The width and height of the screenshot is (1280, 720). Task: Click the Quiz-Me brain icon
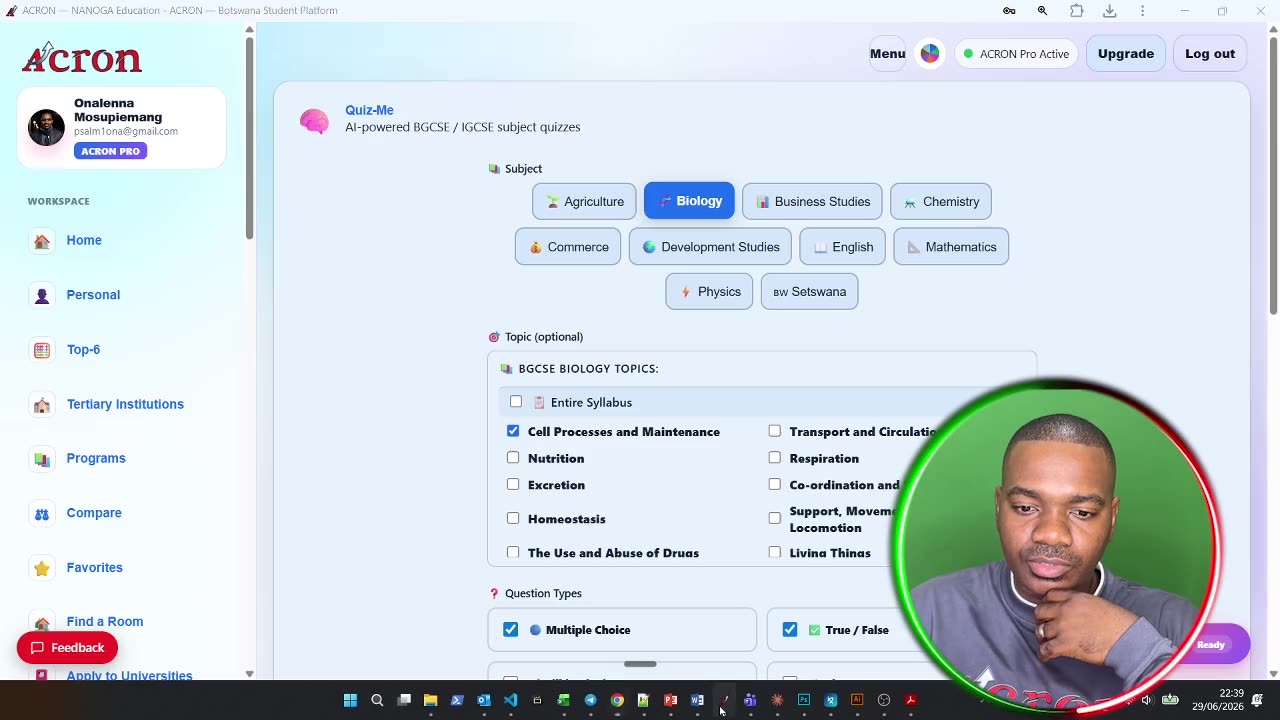[314, 121]
